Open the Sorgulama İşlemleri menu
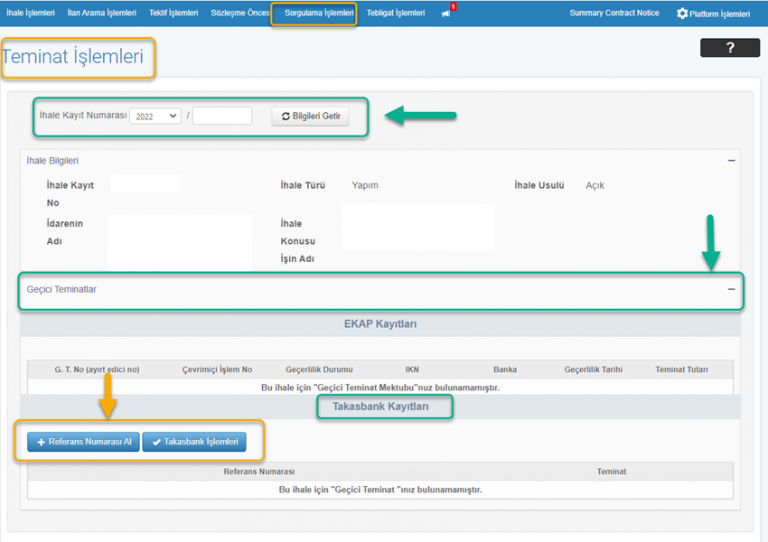 tap(313, 13)
